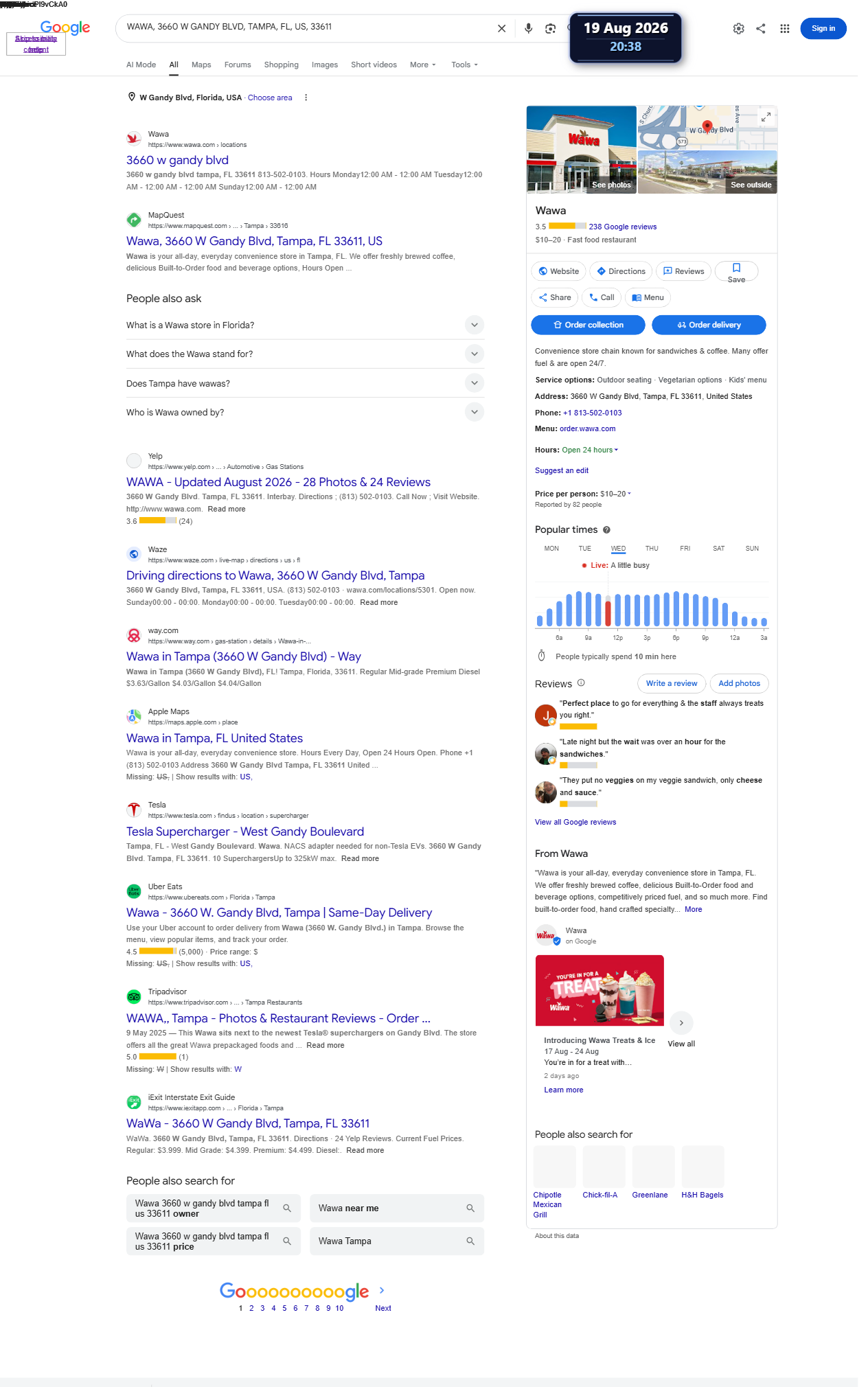868x1387 pixels.
Task: Click the 'Choose area' link
Action: (x=270, y=98)
